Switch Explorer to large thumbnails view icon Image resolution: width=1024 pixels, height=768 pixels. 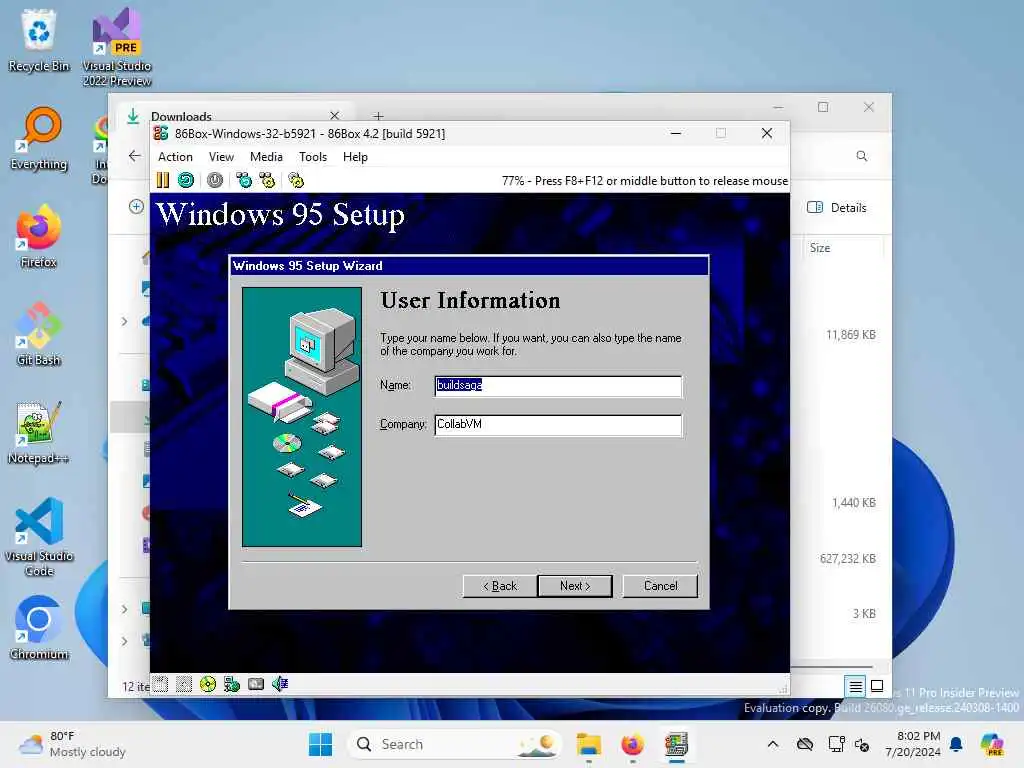[877, 686]
